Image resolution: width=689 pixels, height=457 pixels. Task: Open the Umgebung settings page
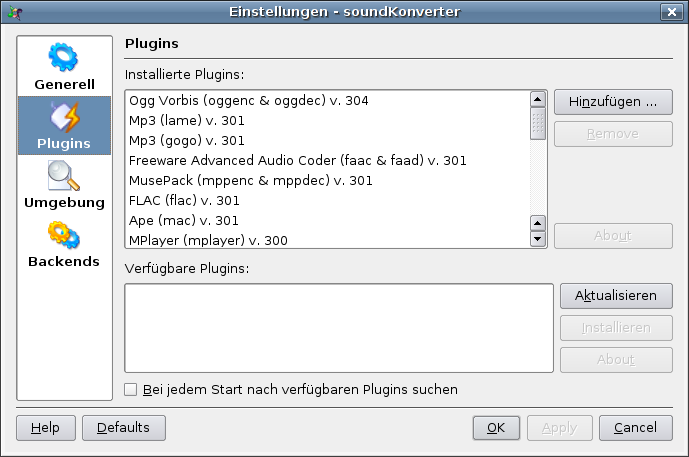[x=64, y=185]
